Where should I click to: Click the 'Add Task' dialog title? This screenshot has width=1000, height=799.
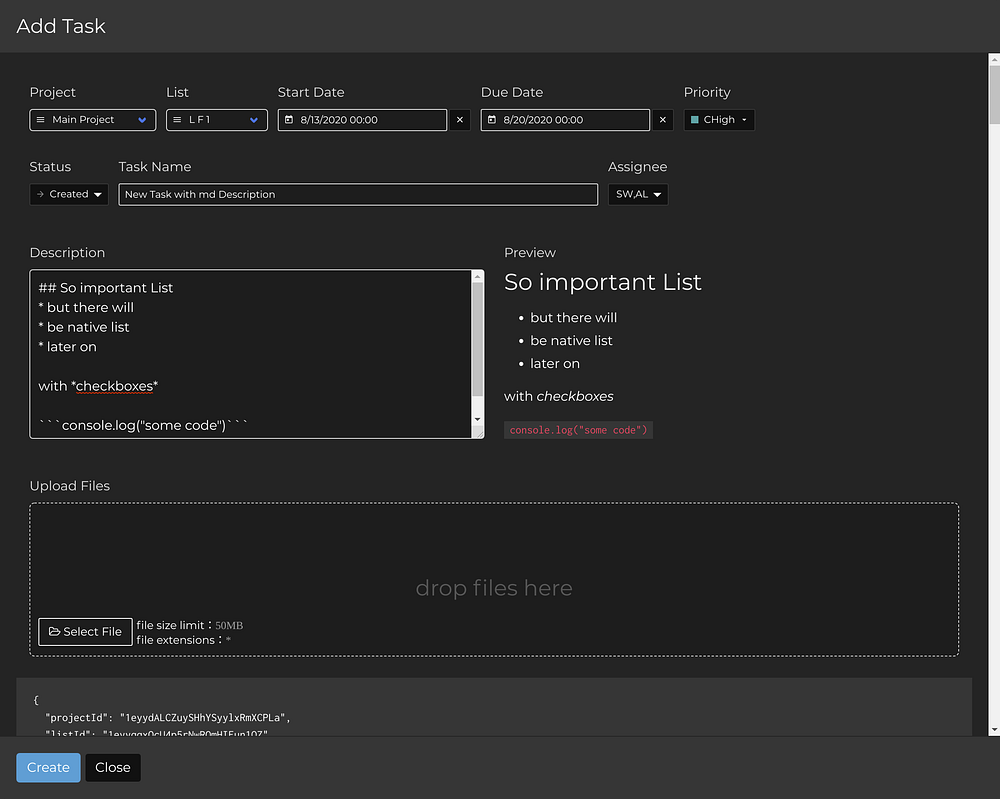tap(61, 26)
